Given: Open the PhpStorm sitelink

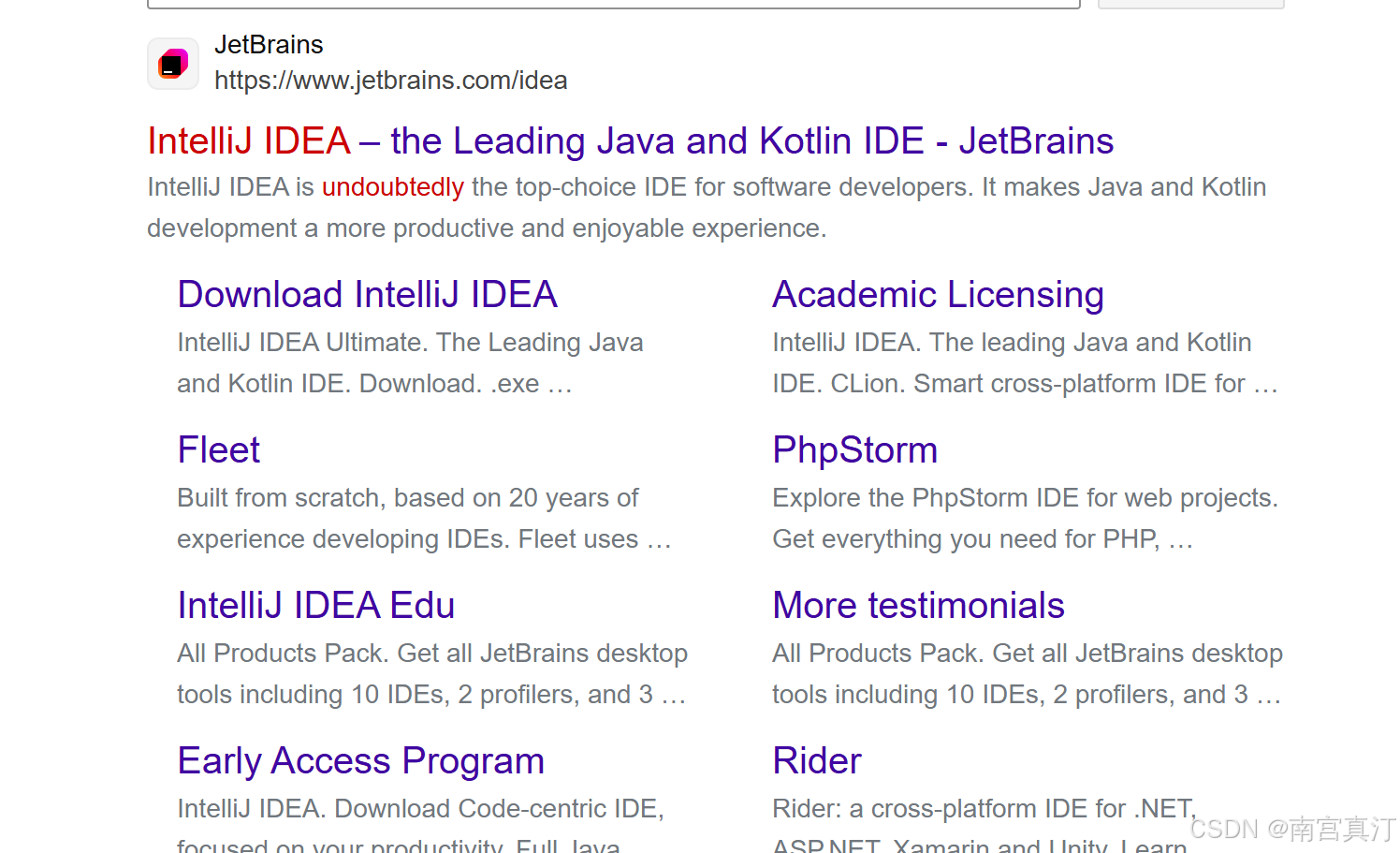Looking at the screenshot, I should [854, 450].
